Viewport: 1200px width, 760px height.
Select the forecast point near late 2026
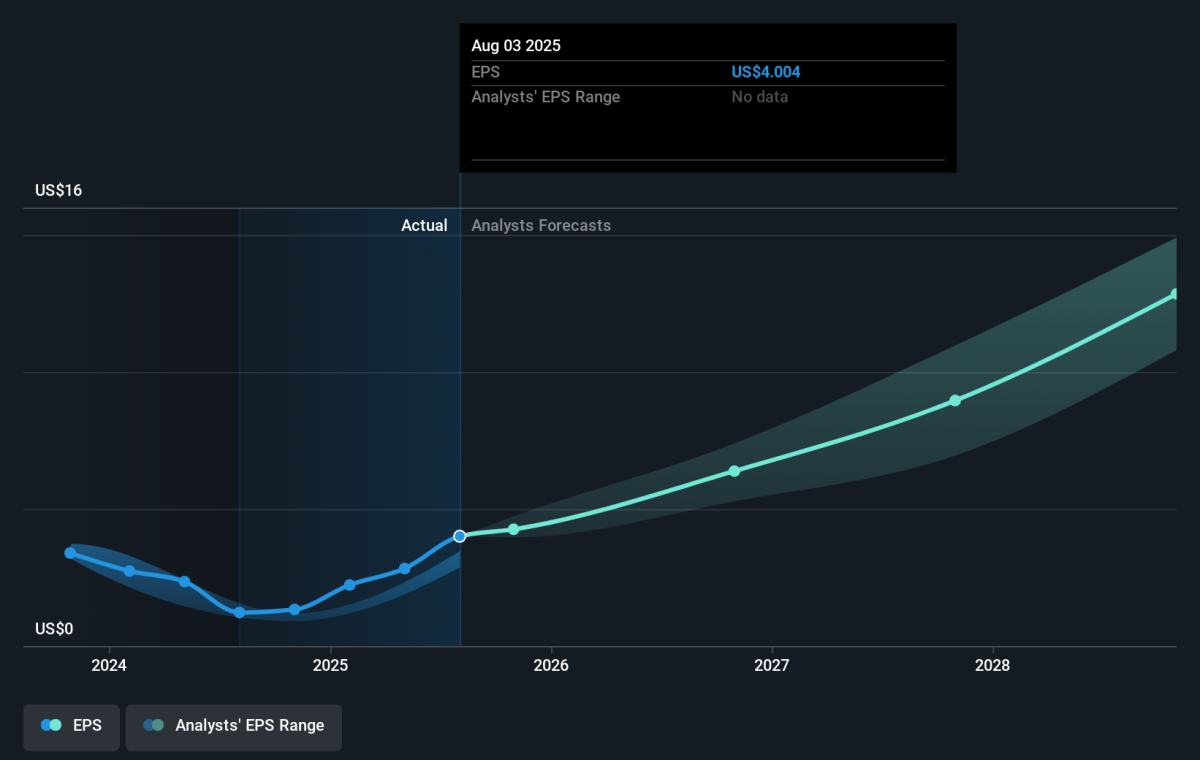click(734, 471)
